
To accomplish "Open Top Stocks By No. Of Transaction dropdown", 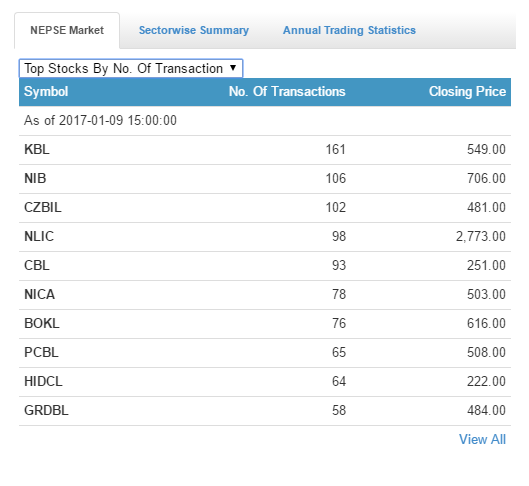I will click(x=131, y=68).
